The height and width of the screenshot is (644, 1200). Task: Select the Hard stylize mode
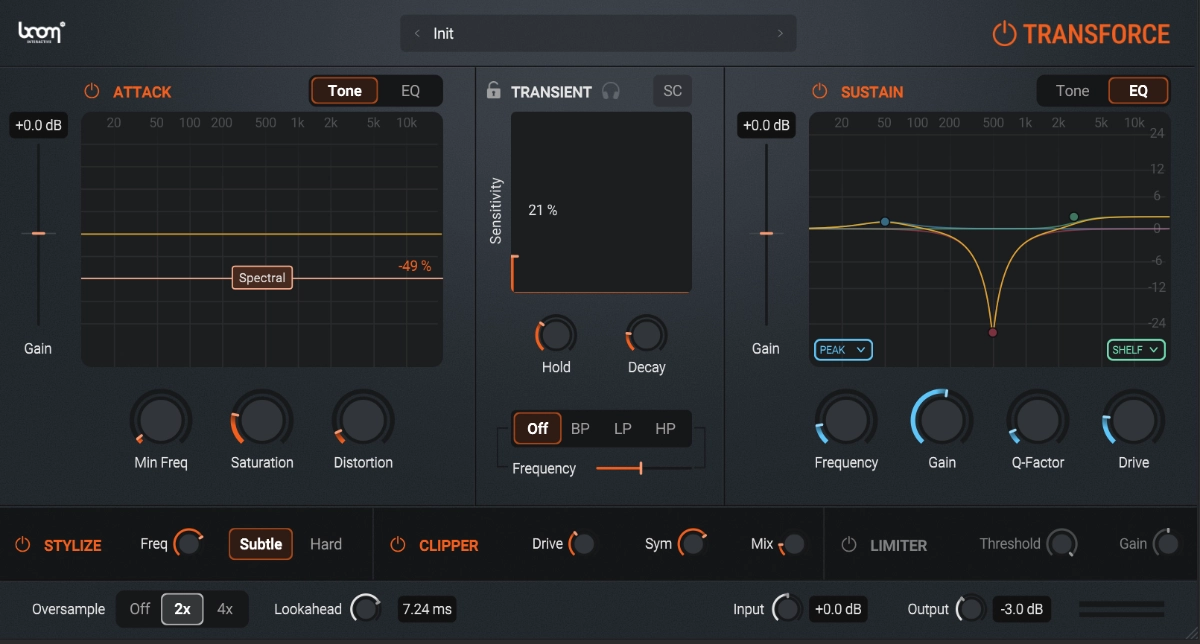[326, 544]
